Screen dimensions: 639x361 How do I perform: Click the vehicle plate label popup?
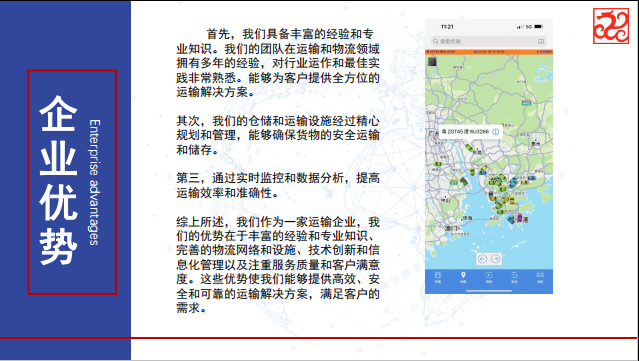[470, 132]
